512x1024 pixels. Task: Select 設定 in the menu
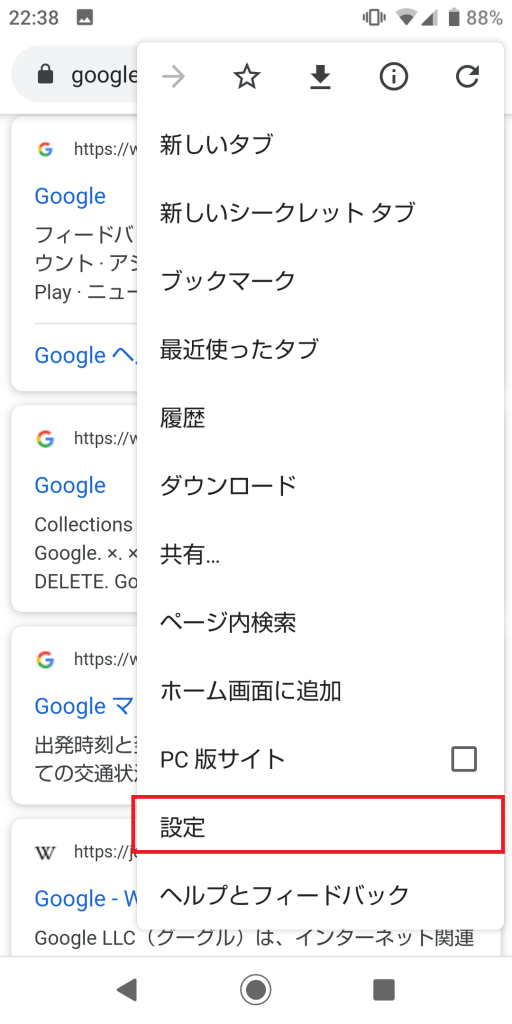(x=321, y=827)
